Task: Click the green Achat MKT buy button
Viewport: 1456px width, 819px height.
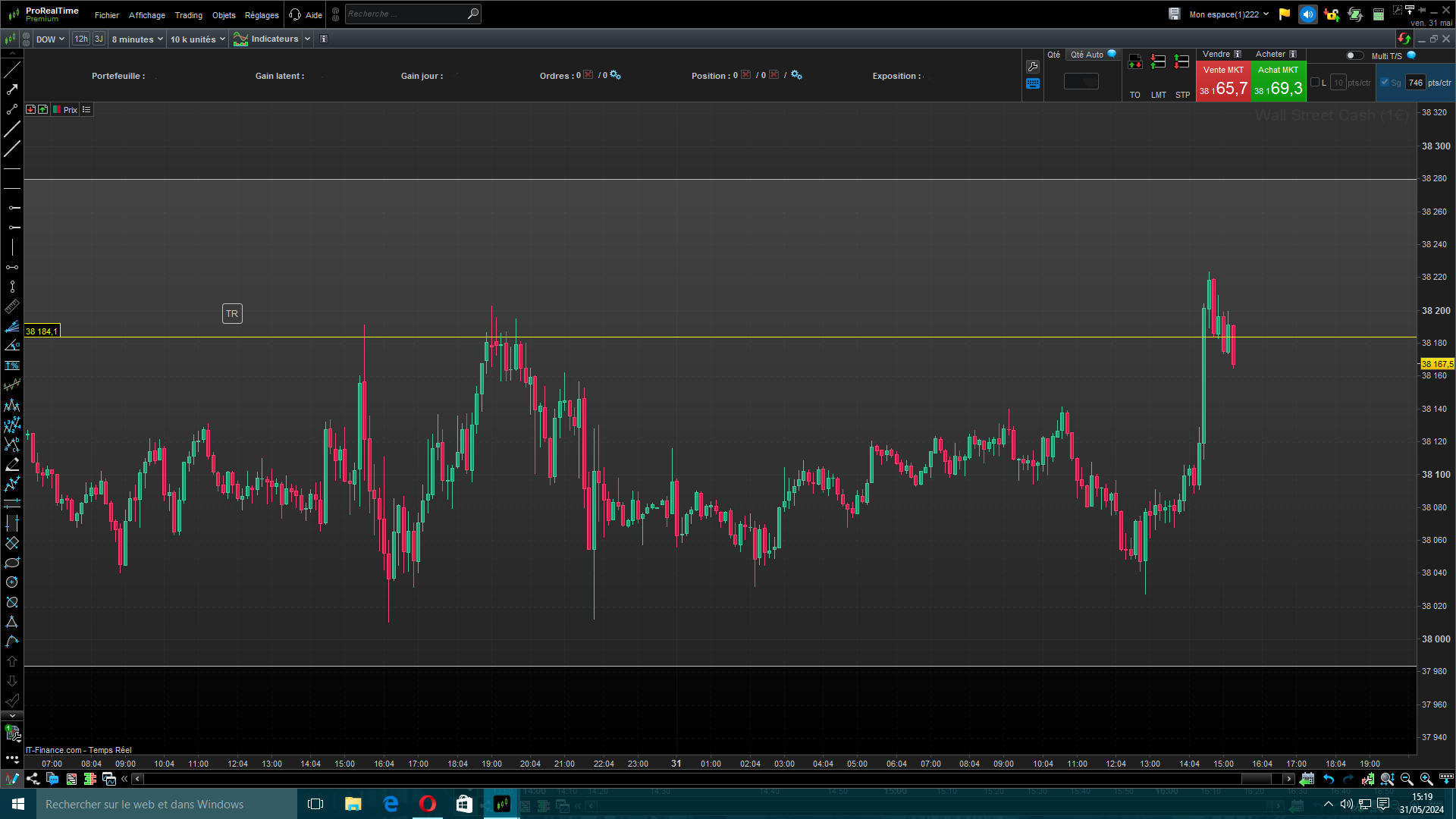Action: (x=1278, y=82)
